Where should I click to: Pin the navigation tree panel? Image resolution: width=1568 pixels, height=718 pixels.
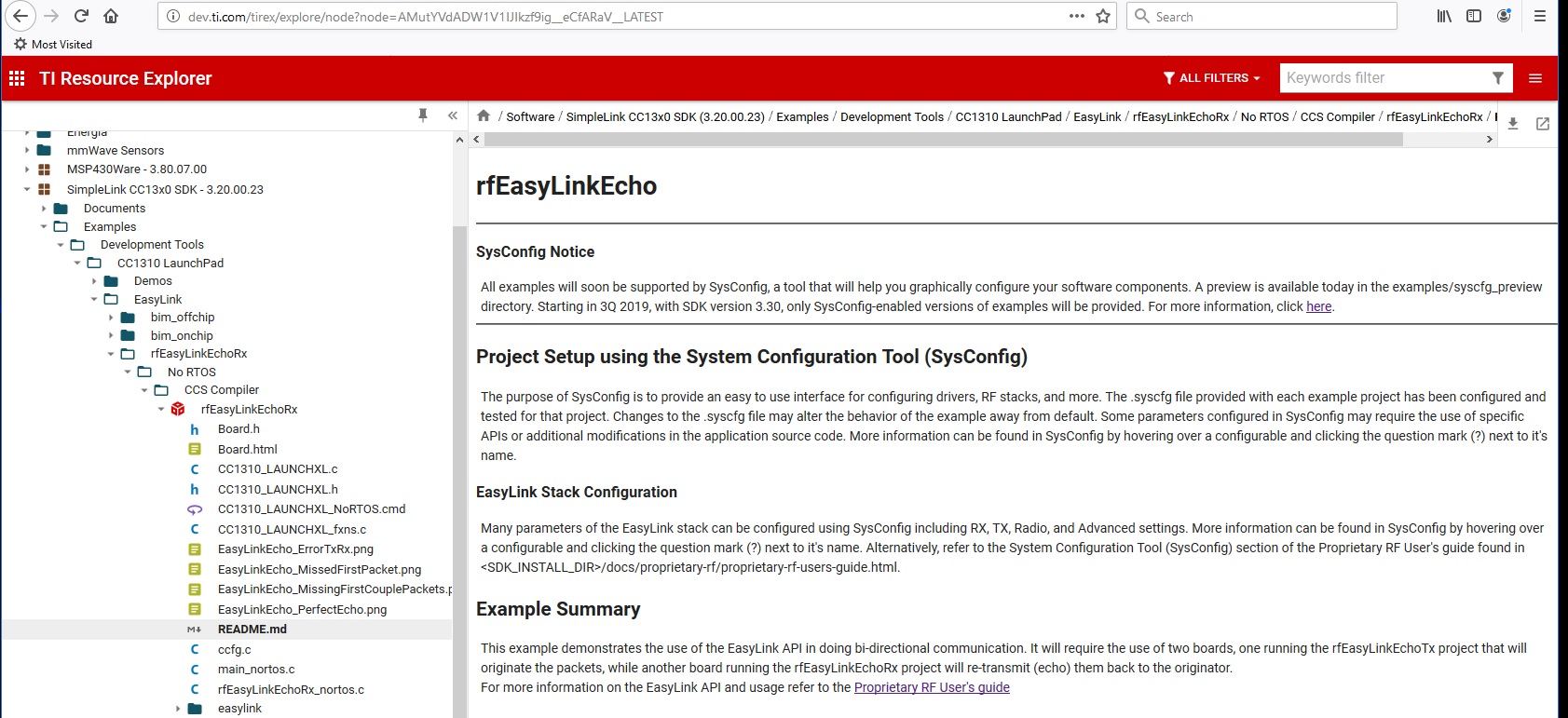coord(423,115)
